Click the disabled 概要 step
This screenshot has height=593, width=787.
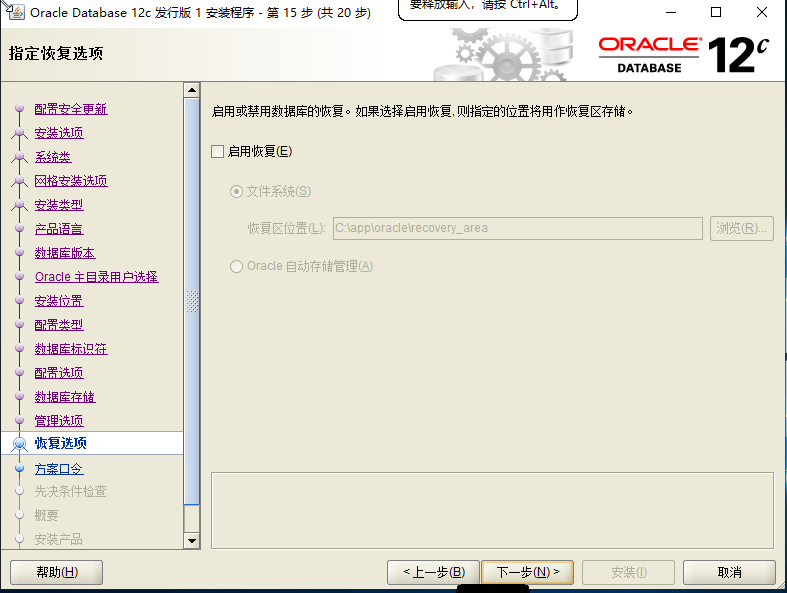pos(46,516)
